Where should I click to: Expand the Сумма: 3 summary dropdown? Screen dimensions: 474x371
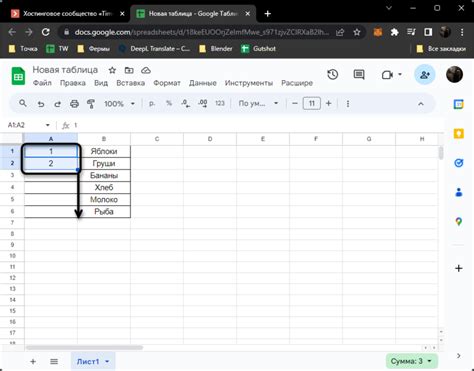tap(411, 361)
